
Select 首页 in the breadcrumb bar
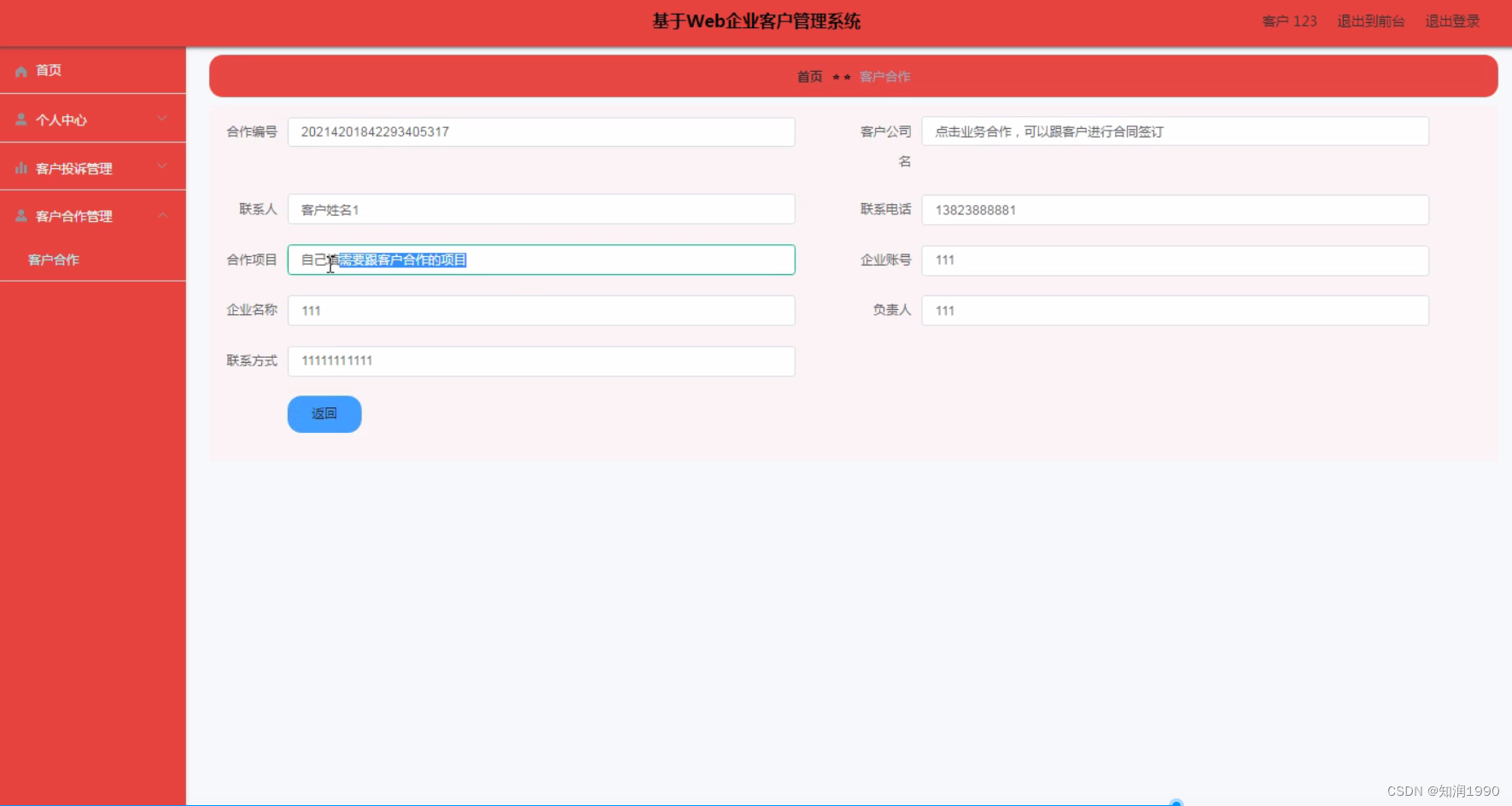tap(808, 76)
